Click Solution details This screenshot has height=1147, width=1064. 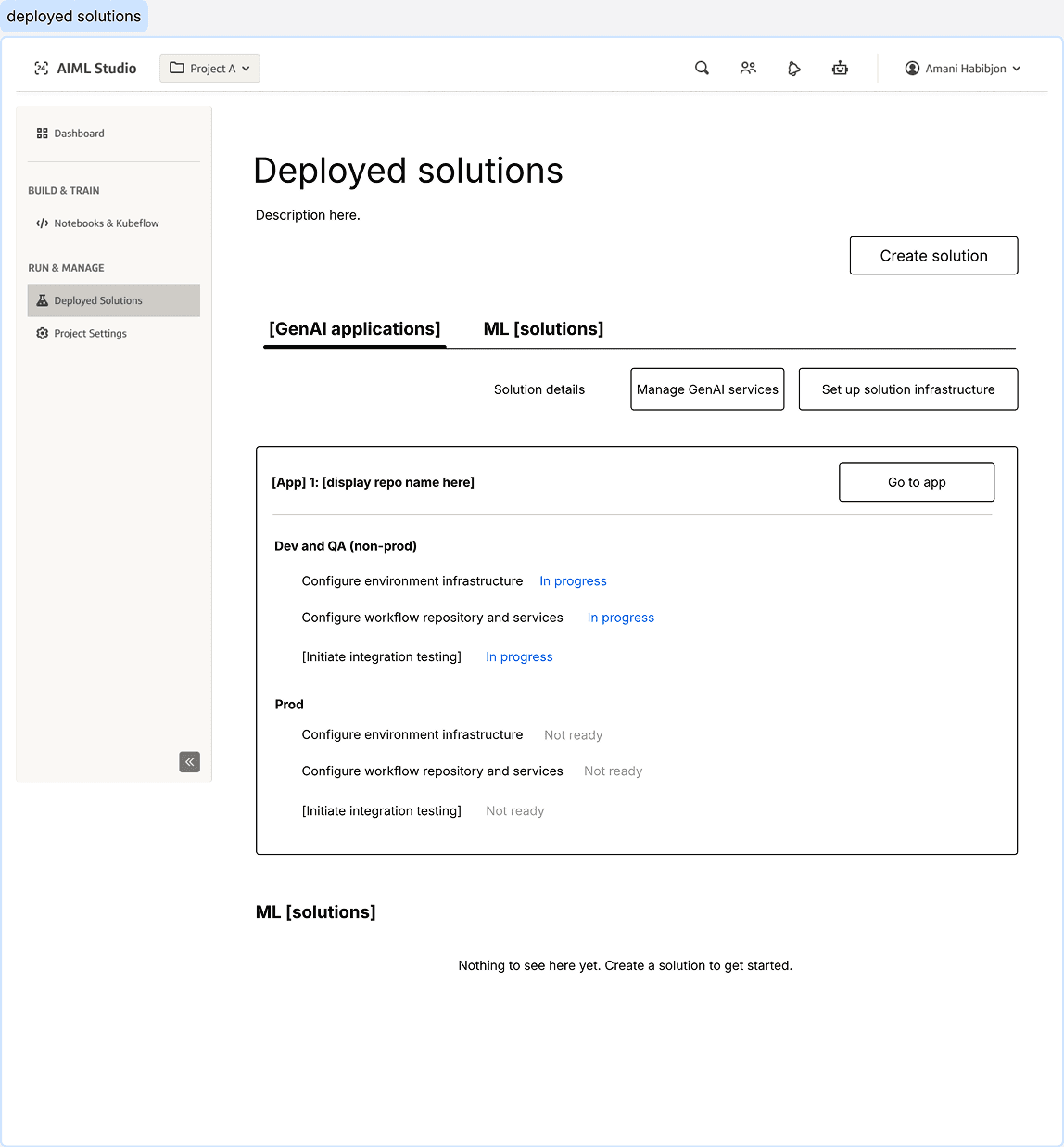pyautogui.click(x=539, y=389)
